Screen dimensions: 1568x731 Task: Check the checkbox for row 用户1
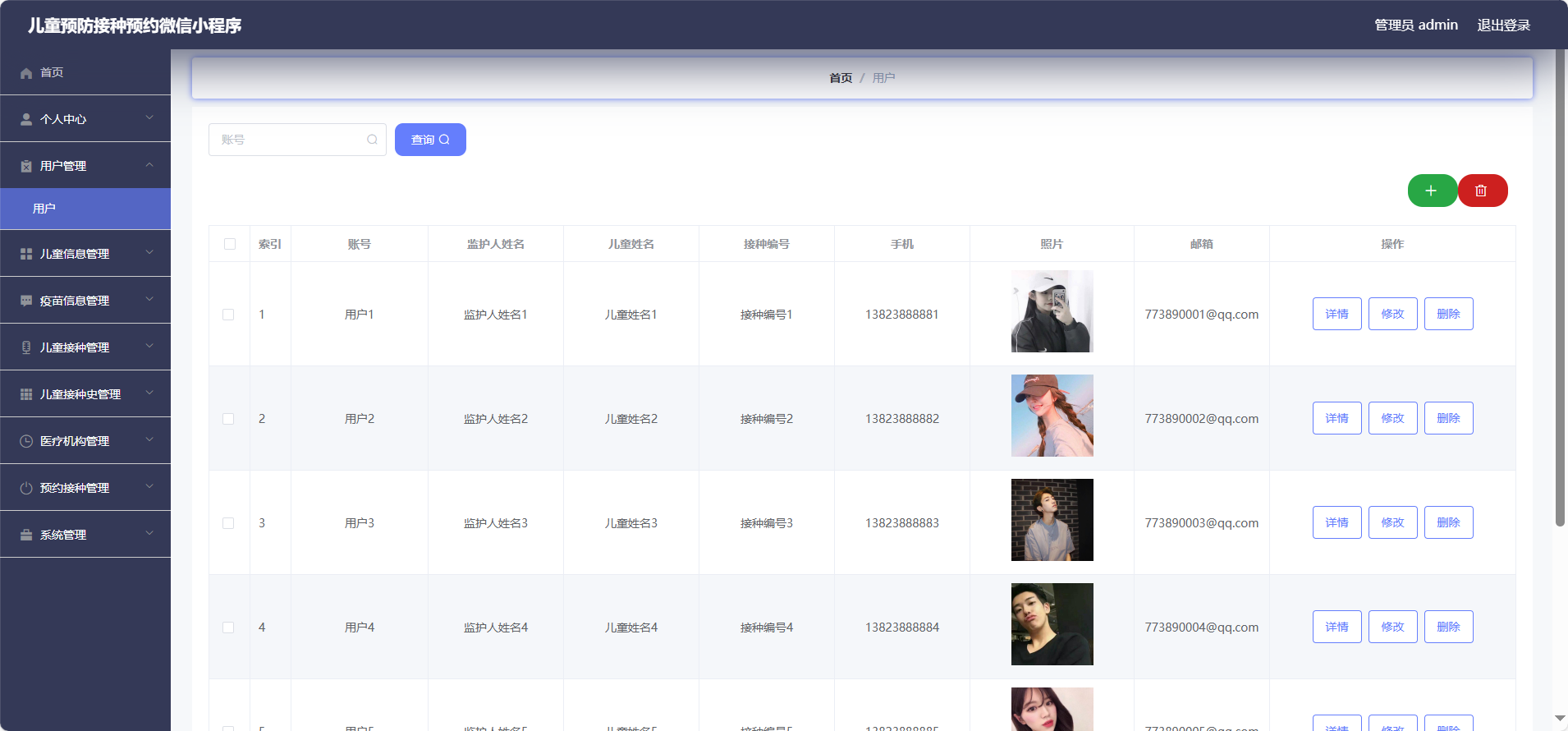228,315
